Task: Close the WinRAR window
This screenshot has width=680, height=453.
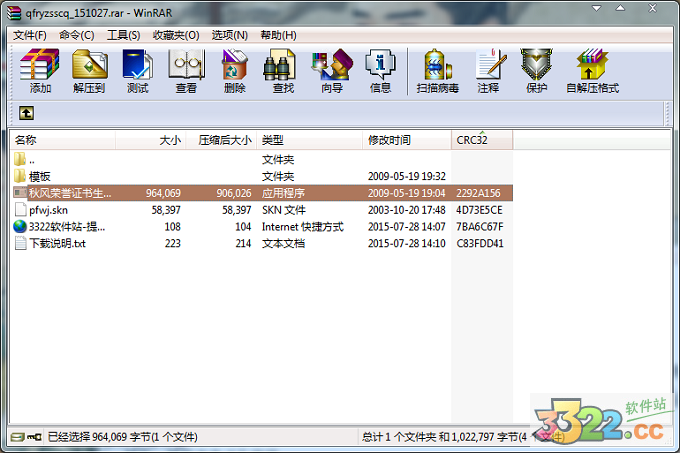Action: point(652,8)
